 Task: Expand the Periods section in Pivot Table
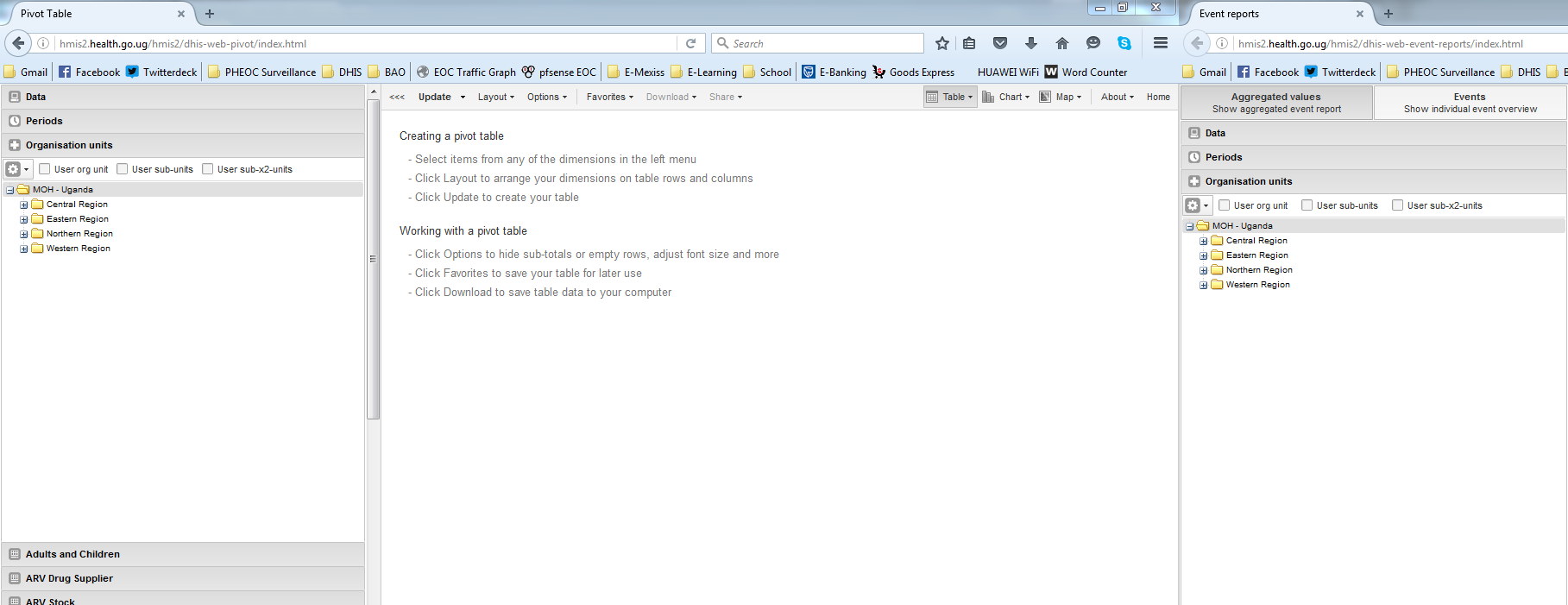click(183, 121)
